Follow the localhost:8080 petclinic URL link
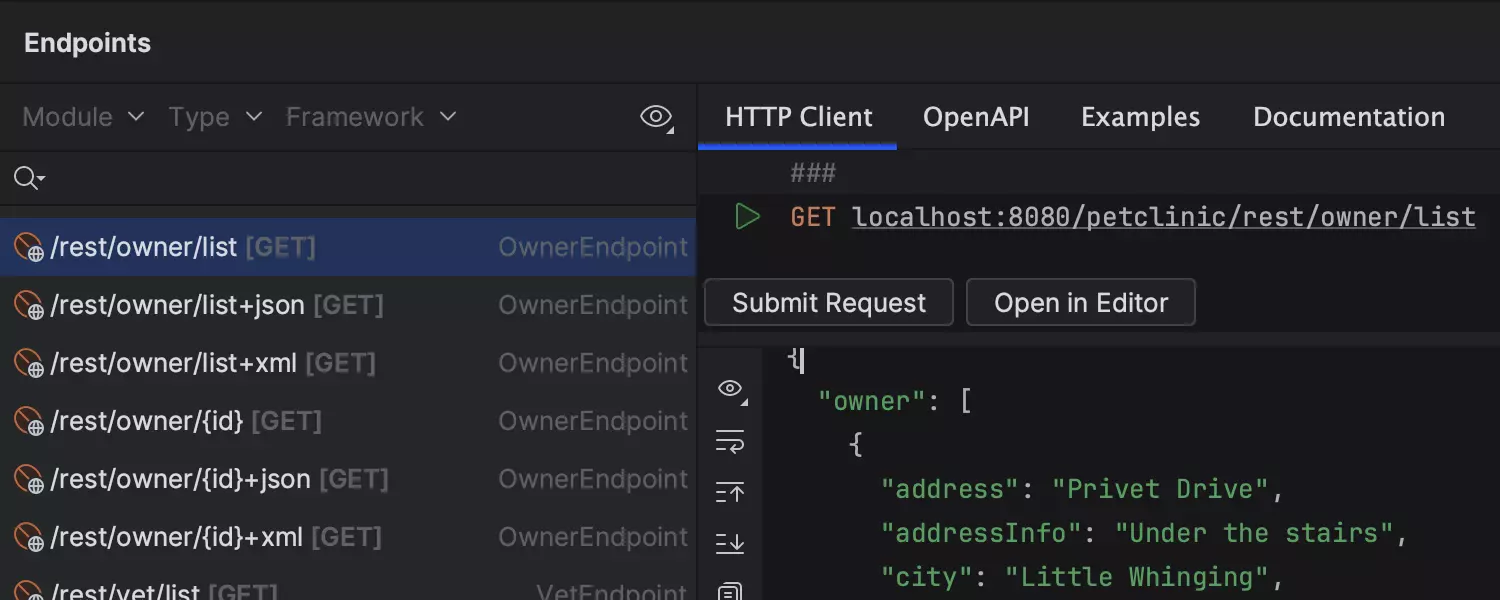 pos(1163,217)
